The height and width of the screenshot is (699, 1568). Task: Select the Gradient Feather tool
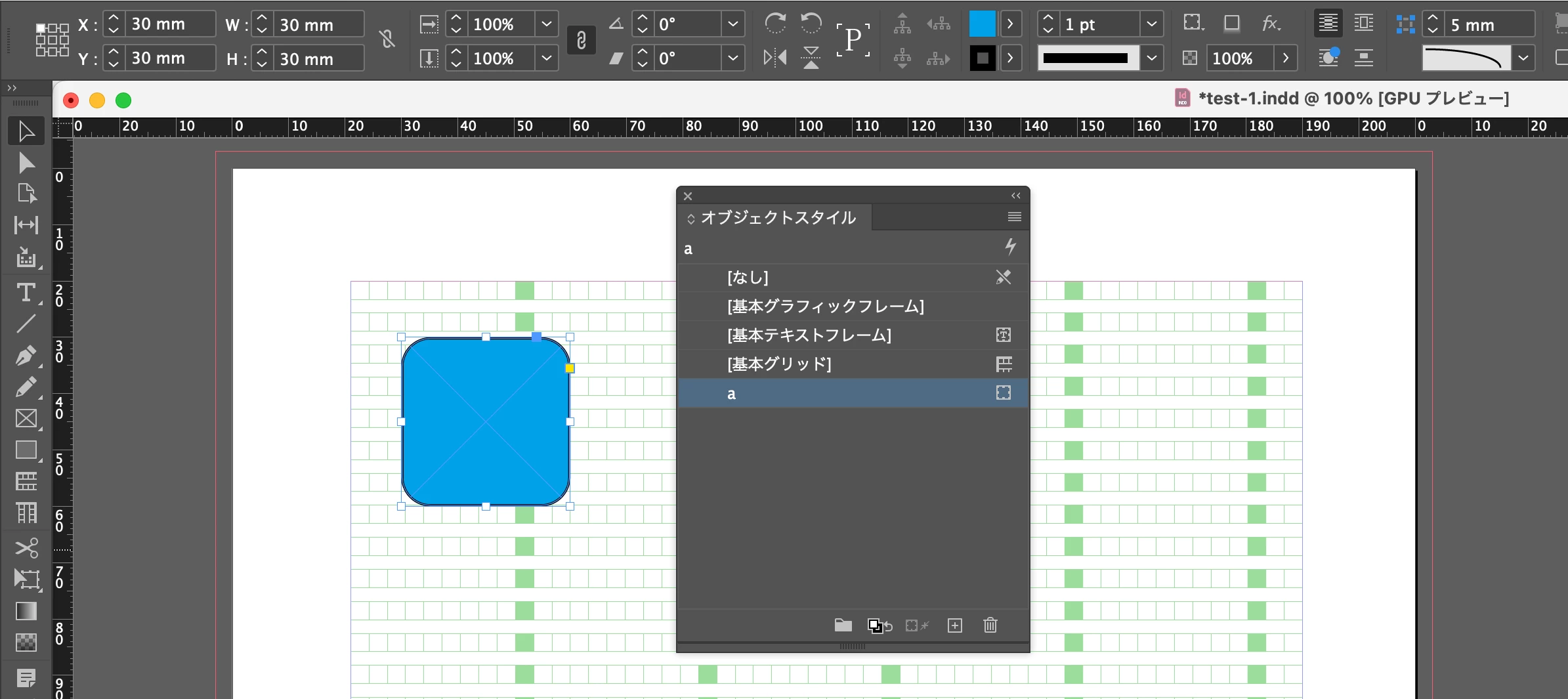point(26,642)
